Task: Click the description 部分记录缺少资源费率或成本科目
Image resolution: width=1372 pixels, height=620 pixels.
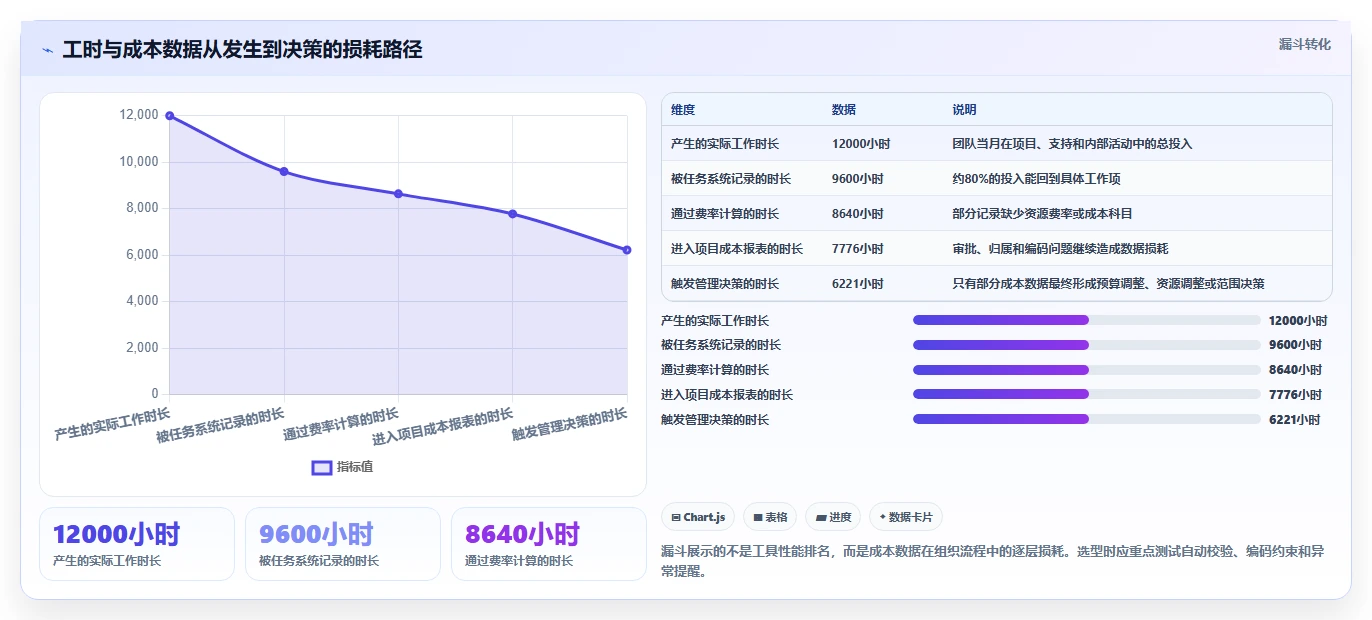Action: [x=1042, y=214]
